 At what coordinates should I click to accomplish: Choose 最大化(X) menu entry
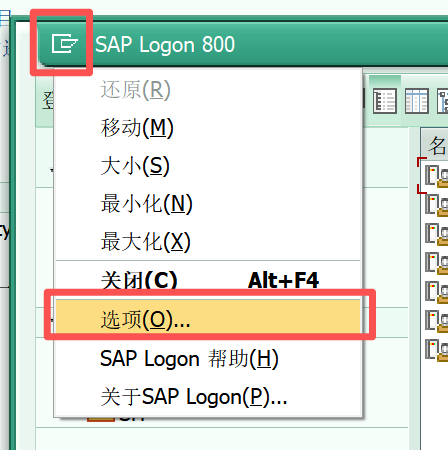[x=208, y=242]
